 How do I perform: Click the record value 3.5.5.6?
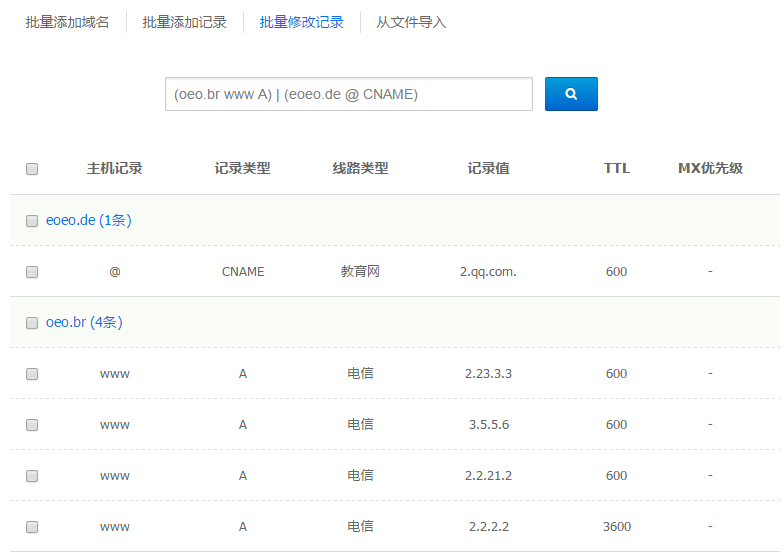pyautogui.click(x=488, y=424)
